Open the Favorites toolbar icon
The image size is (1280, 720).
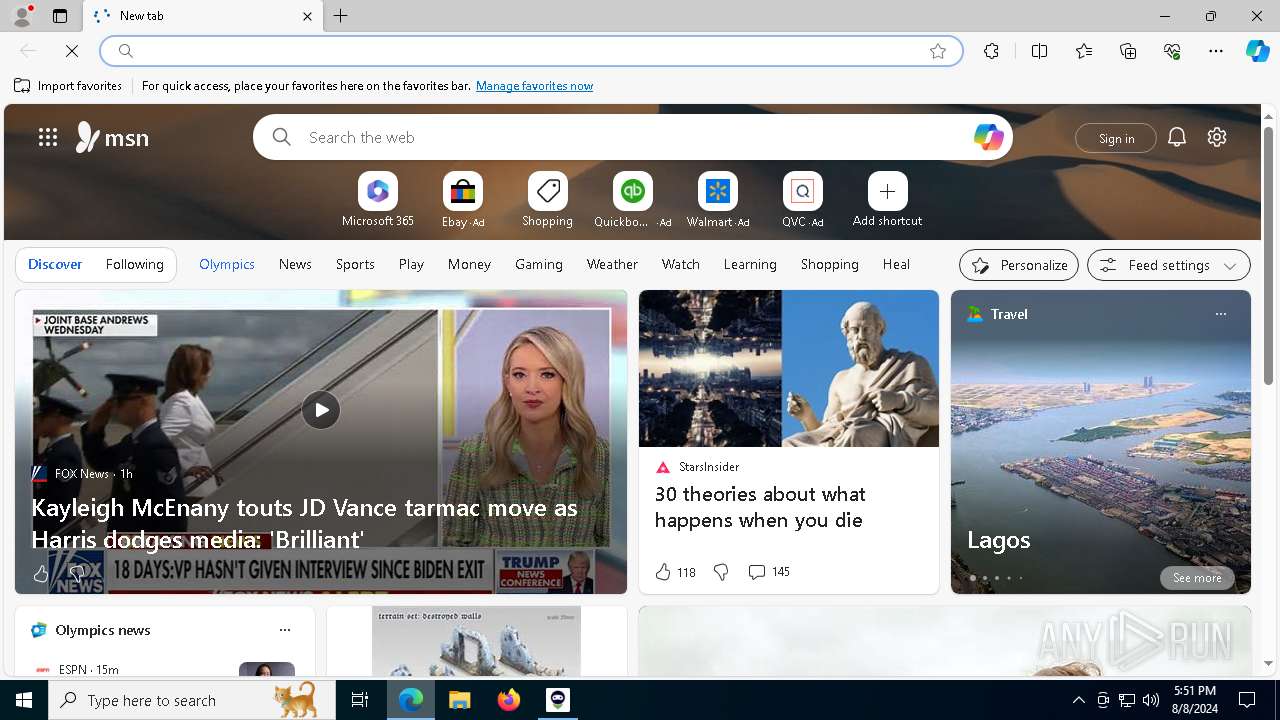click(x=1084, y=51)
